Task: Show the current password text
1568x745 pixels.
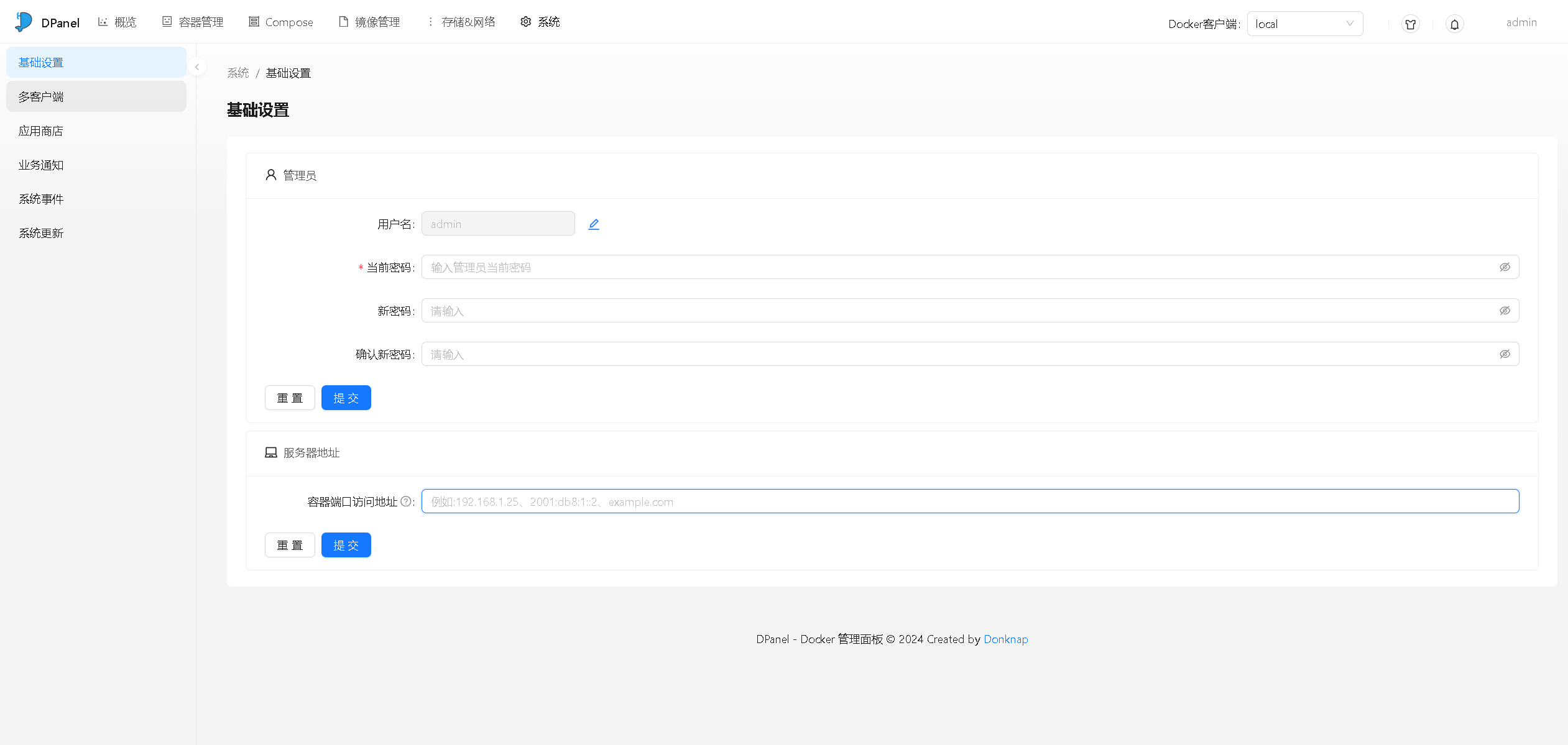Action: (x=1505, y=267)
